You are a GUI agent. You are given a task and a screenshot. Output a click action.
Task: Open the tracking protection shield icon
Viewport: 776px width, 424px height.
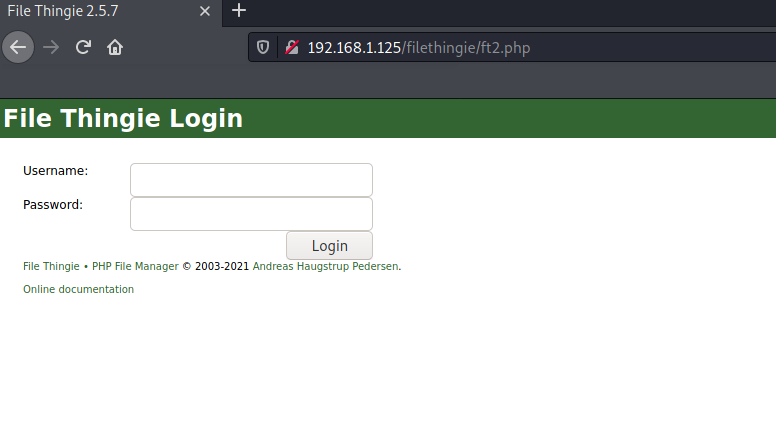tap(264, 47)
